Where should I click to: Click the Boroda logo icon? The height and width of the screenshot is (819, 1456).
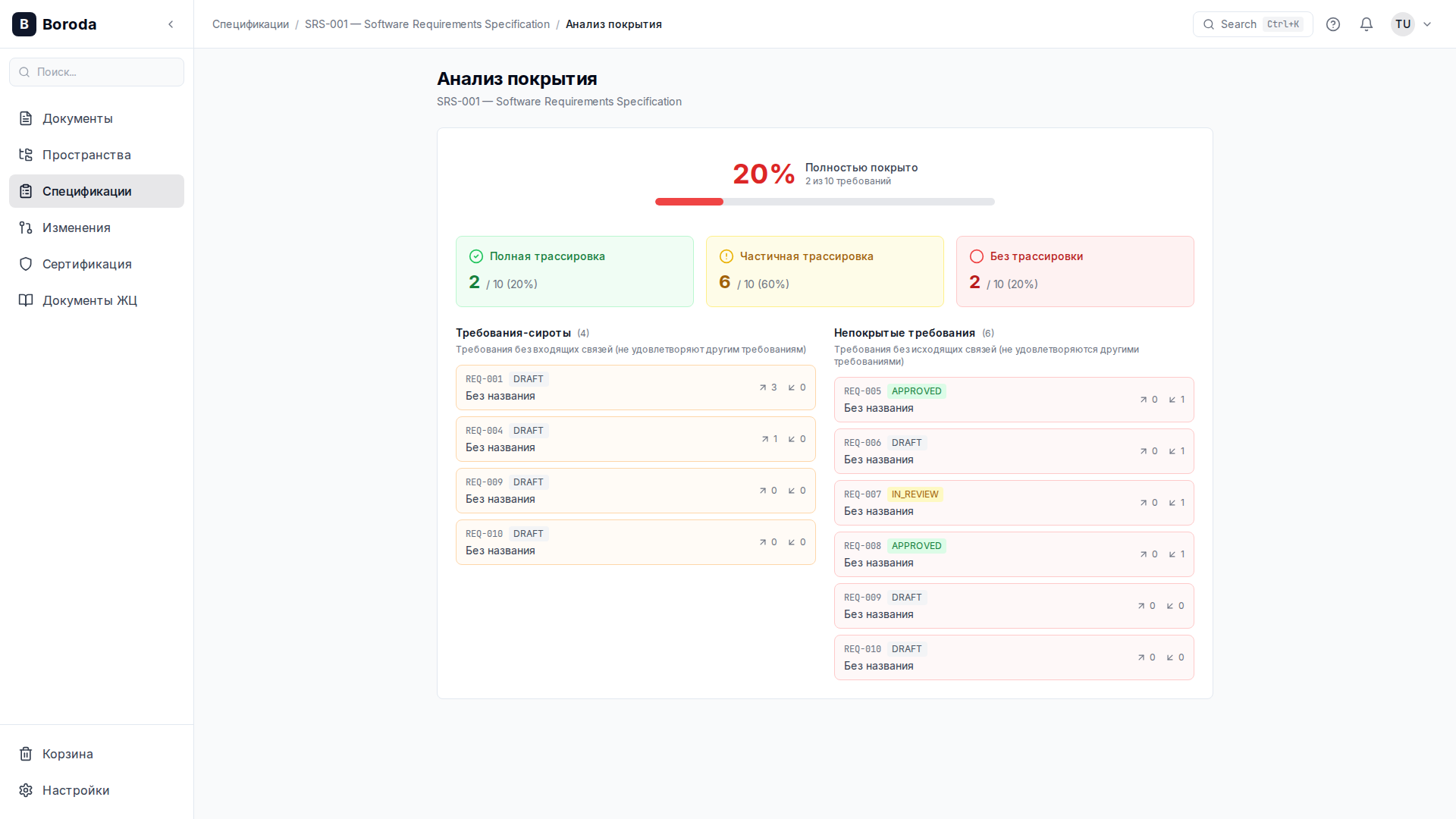coord(24,24)
